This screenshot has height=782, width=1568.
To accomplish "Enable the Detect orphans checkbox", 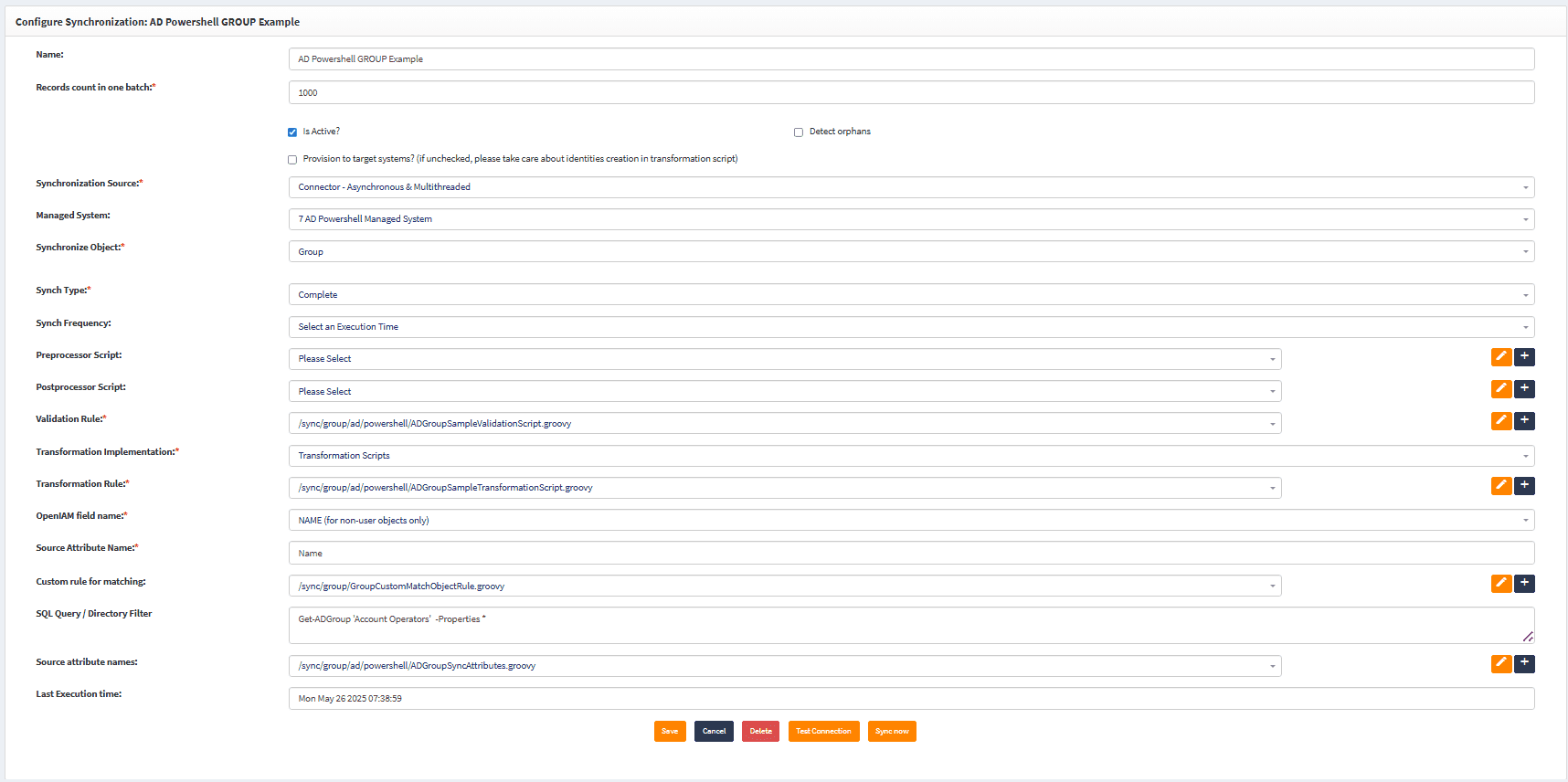I will click(x=799, y=132).
